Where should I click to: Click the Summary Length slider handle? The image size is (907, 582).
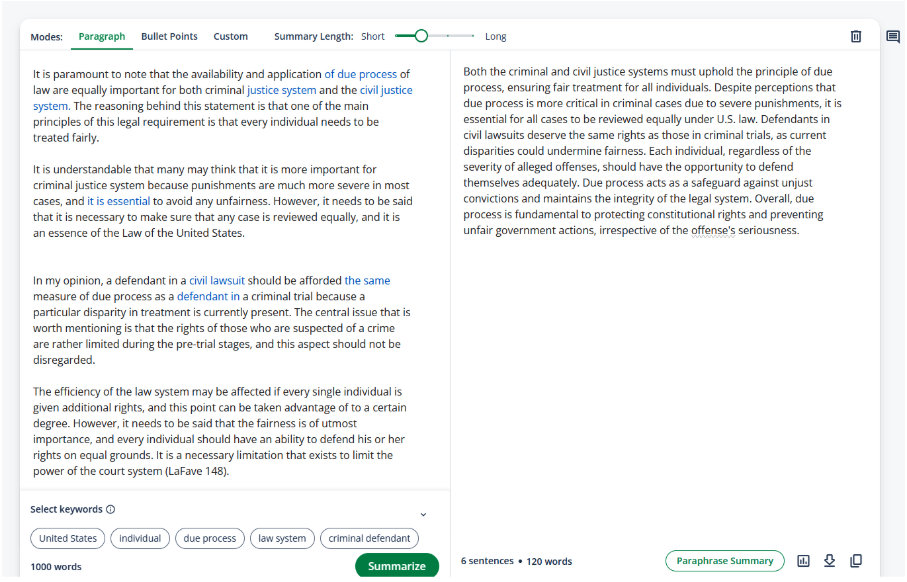pos(421,36)
